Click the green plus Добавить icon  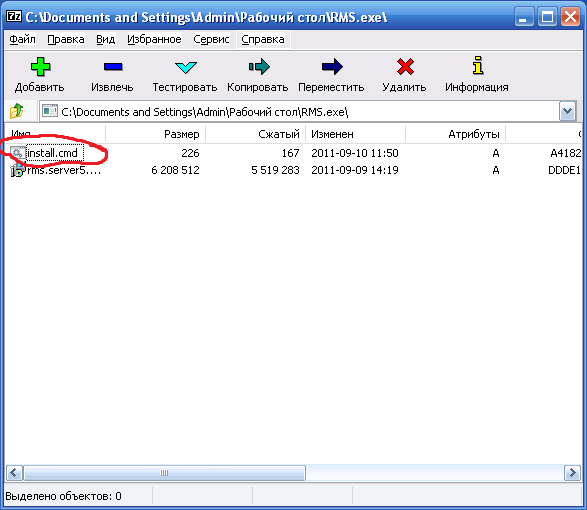[40, 67]
